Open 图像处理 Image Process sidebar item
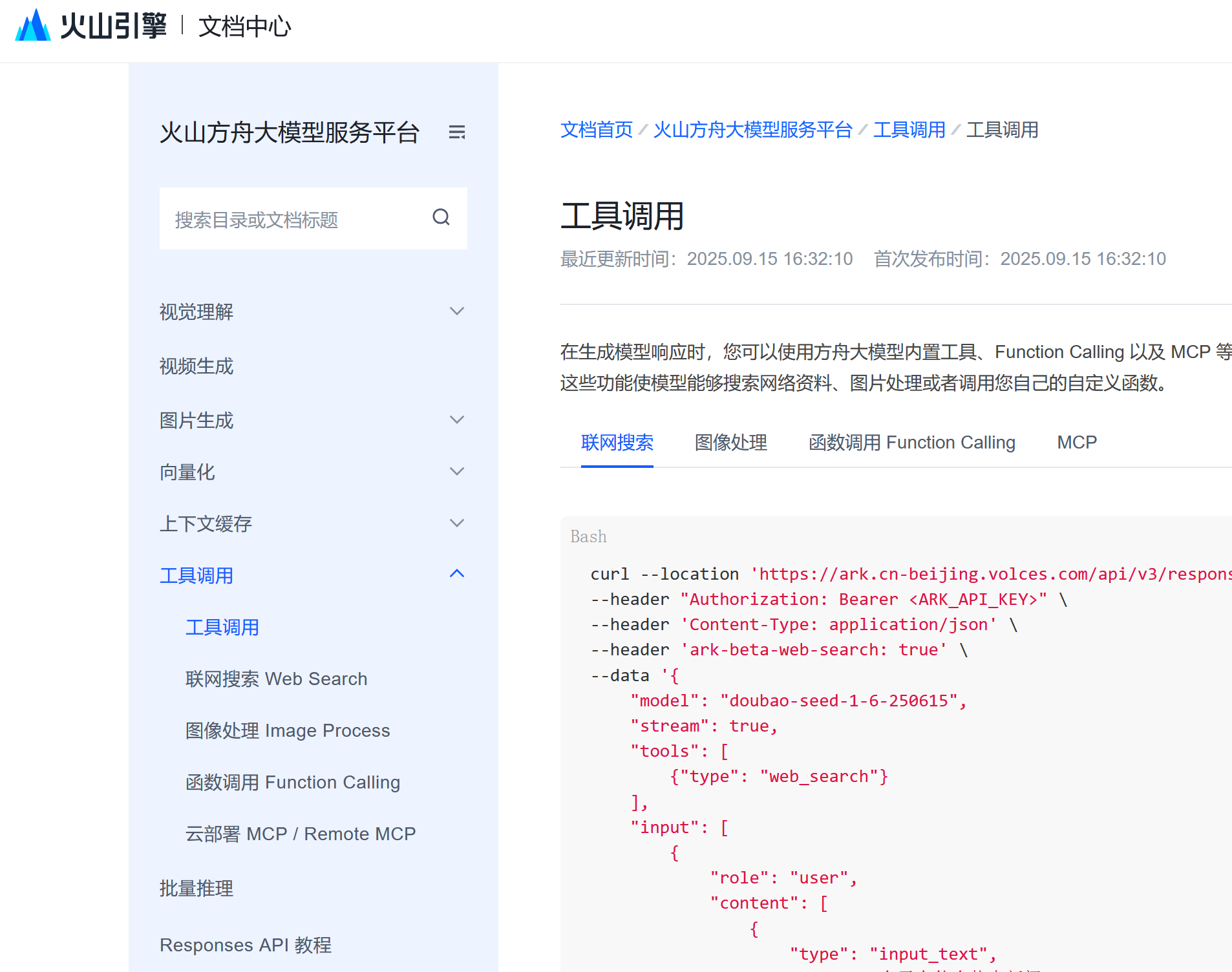The width and height of the screenshot is (1232, 972). click(x=288, y=731)
